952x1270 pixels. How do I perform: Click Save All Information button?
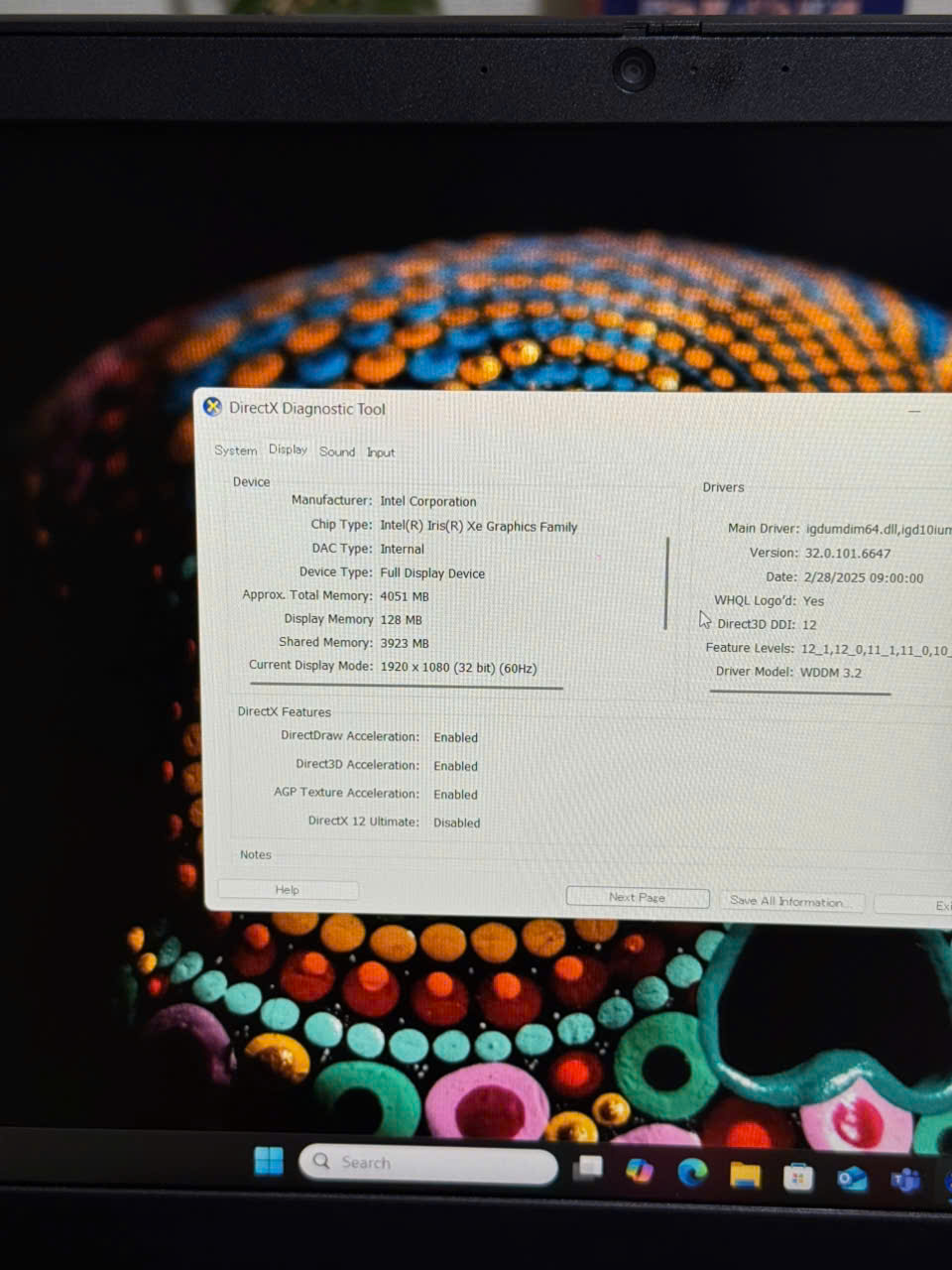pyautogui.click(x=790, y=902)
